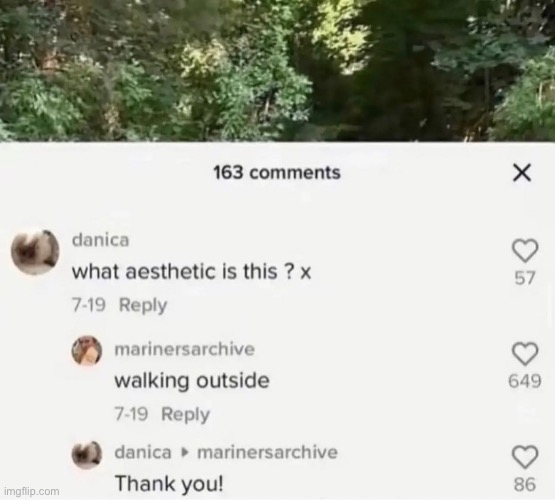Select the 'what aesthetic is this ? x' text
The height and width of the screenshot is (500, 555).
click(x=191, y=272)
